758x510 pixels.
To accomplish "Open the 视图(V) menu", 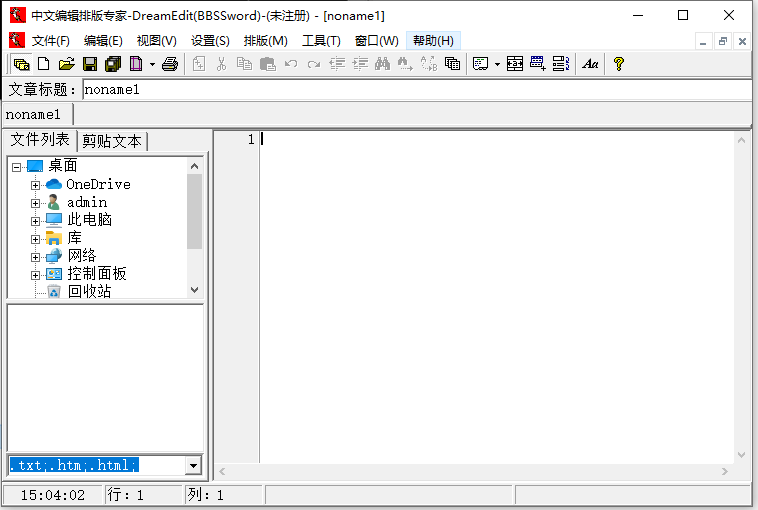I will click(157, 41).
